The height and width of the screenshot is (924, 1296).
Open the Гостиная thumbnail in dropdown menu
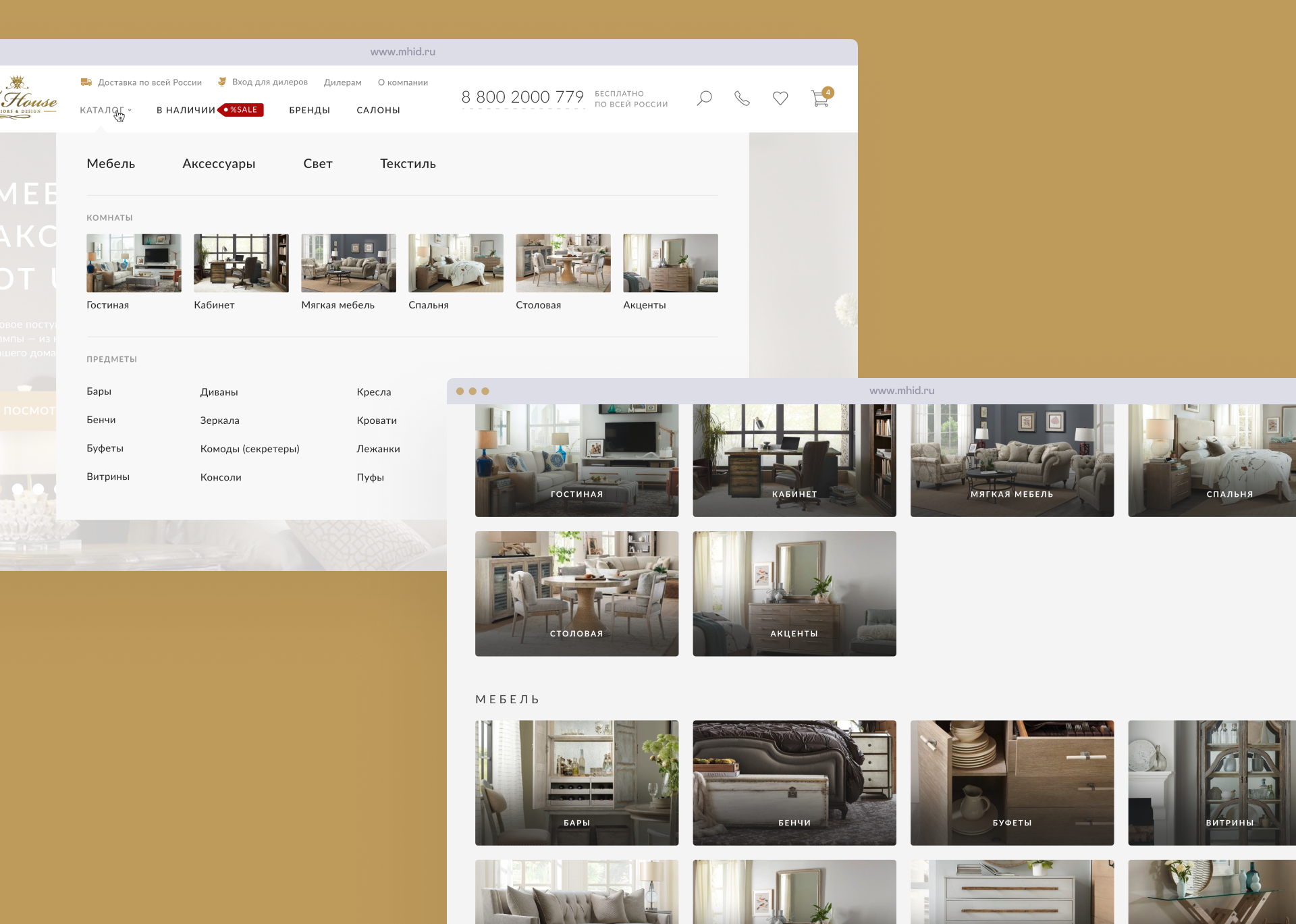pyautogui.click(x=134, y=263)
